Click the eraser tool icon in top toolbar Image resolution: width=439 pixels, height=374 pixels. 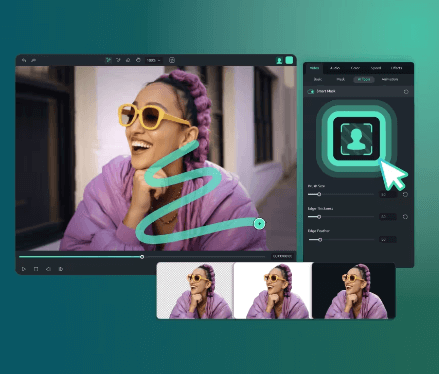pyautogui.click(x=128, y=60)
